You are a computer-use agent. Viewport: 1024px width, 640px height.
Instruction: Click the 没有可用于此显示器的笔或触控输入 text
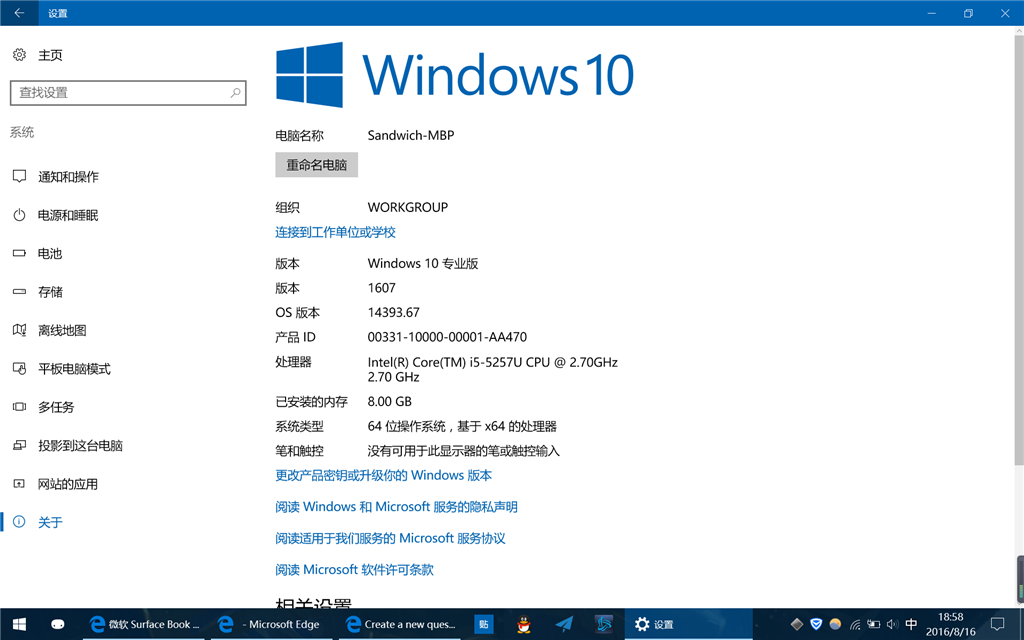point(464,451)
